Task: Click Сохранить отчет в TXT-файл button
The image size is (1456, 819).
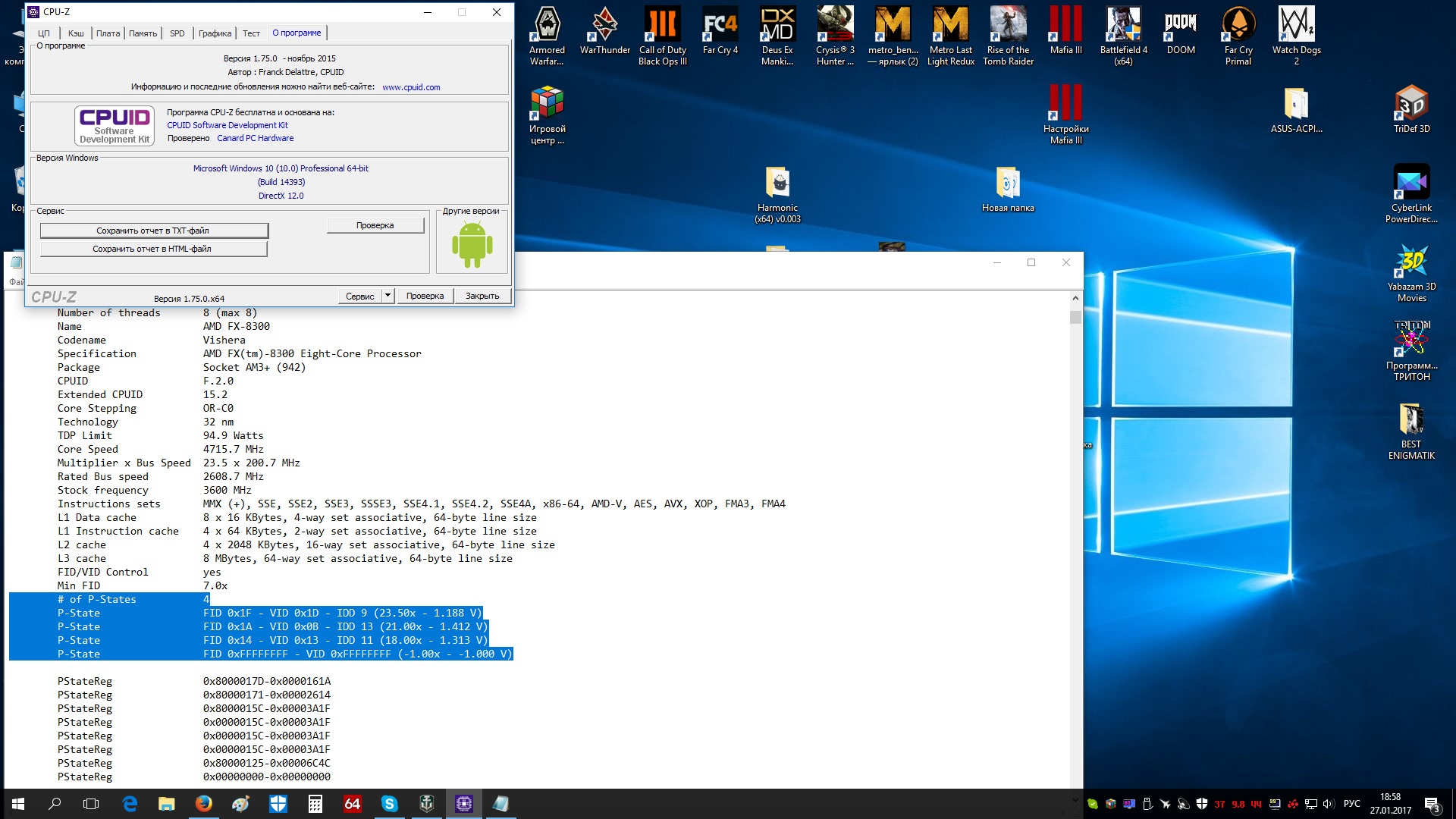Action: [153, 231]
